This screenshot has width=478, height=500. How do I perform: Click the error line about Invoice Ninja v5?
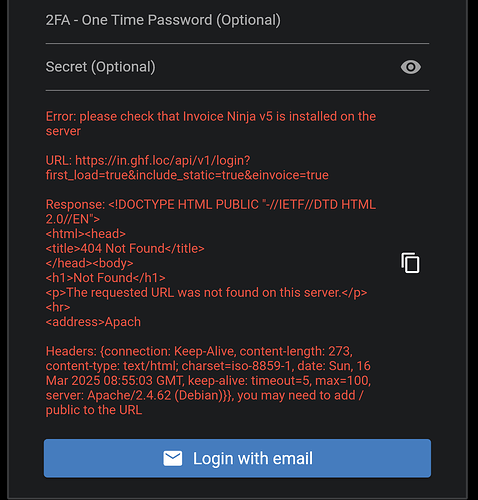pos(211,117)
